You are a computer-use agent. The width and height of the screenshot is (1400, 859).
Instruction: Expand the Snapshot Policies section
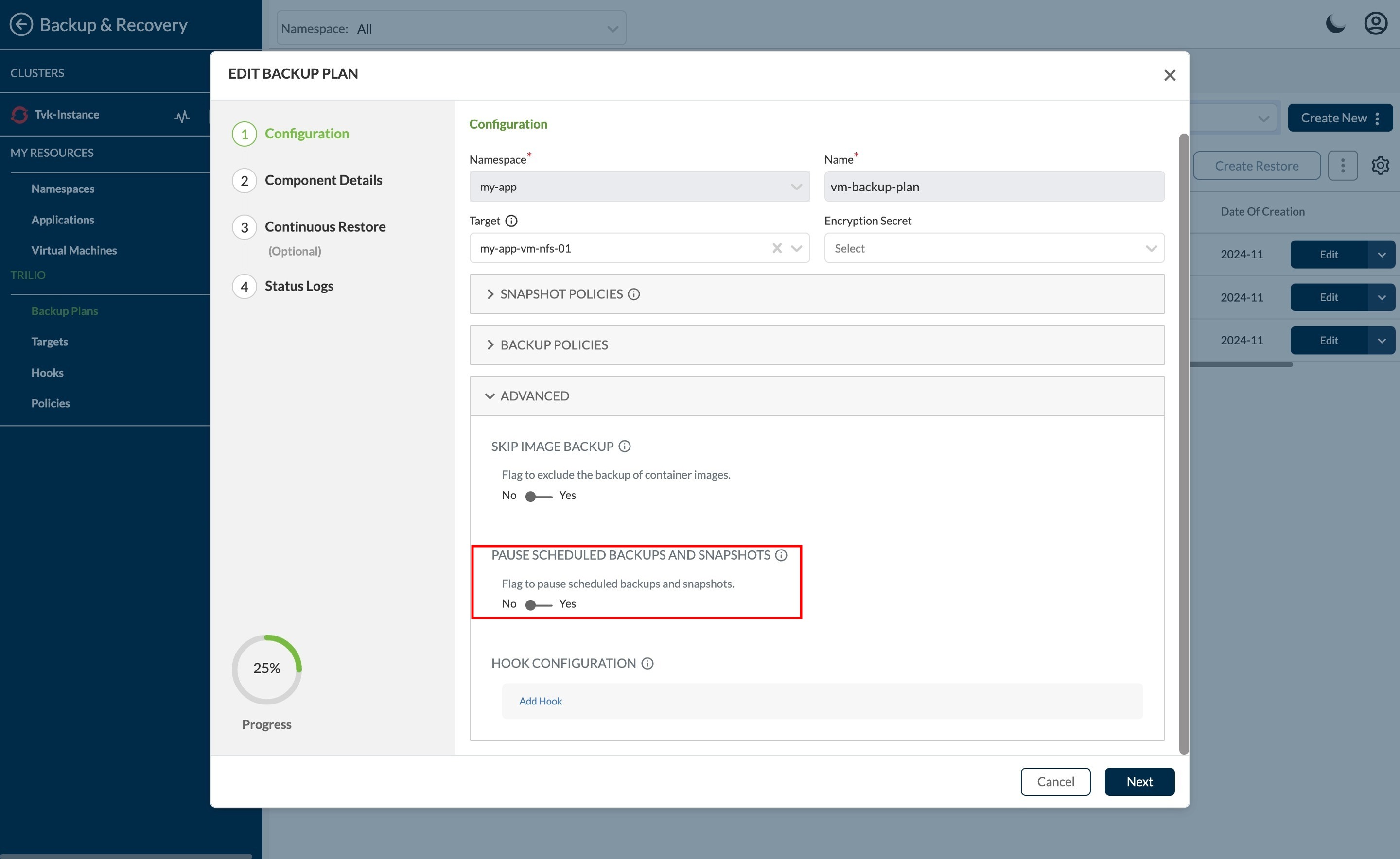coord(816,294)
